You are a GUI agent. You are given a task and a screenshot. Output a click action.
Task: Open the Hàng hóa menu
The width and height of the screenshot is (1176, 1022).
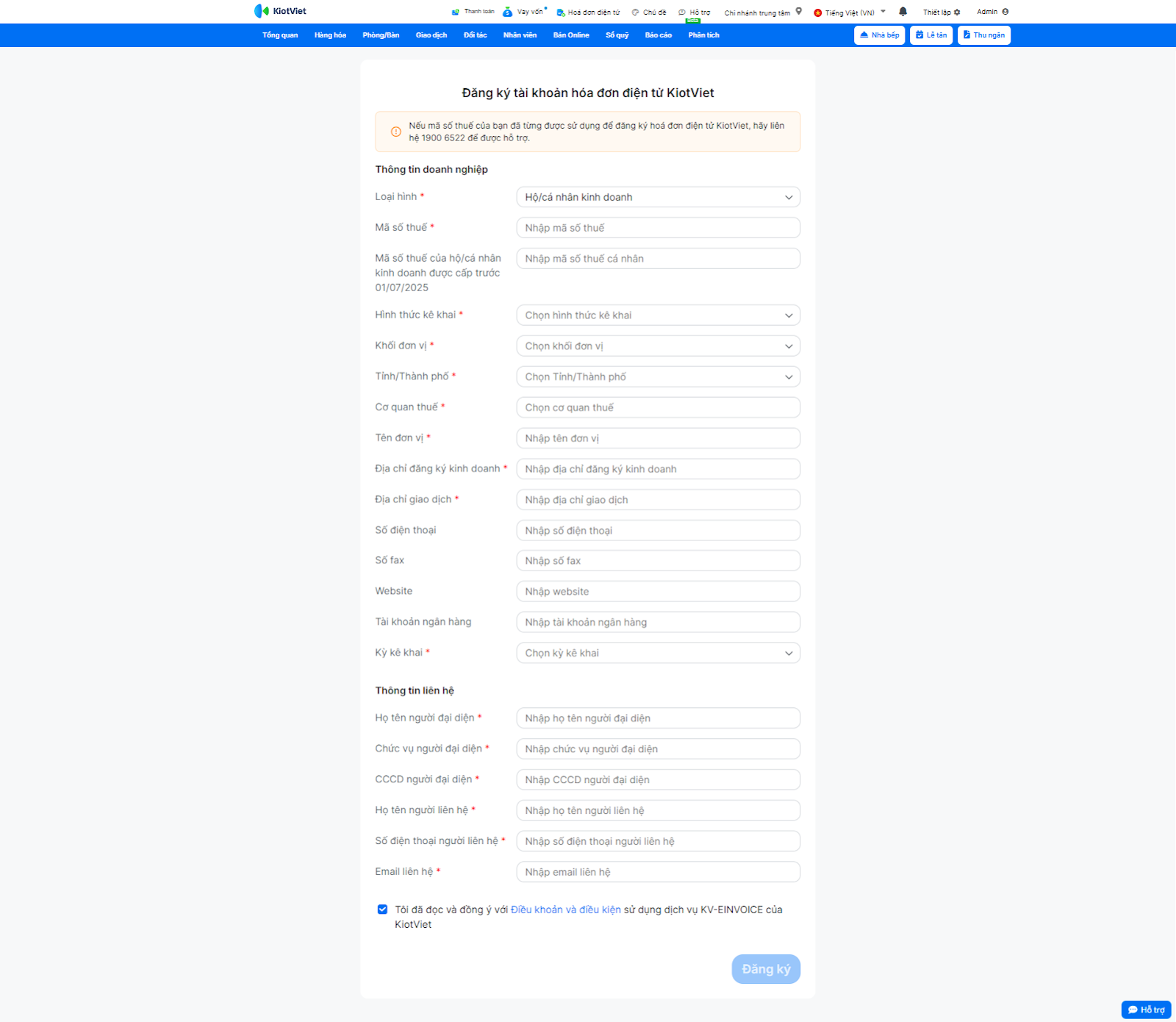(x=330, y=35)
